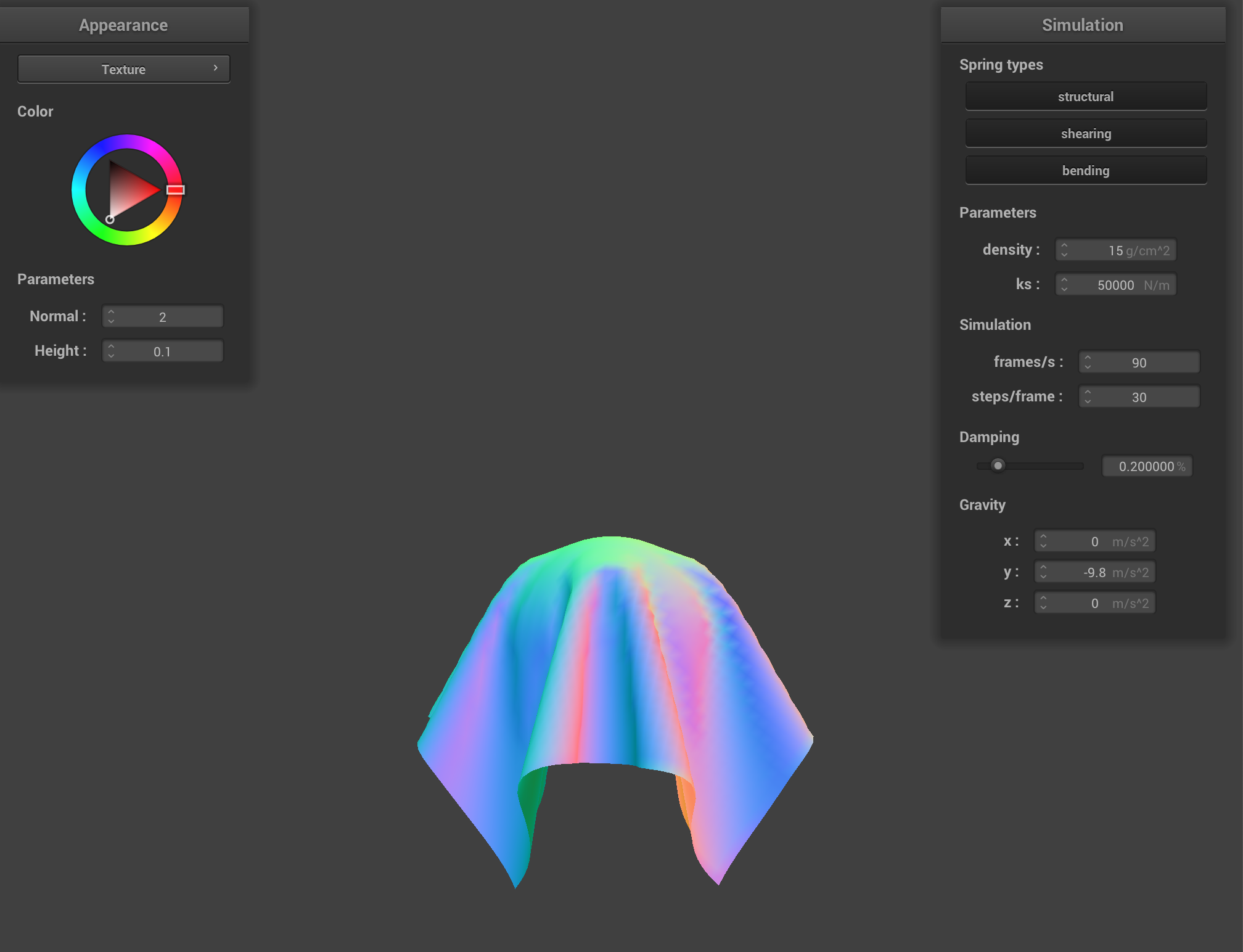Toggle the shearing spring type
Image resolution: width=1243 pixels, height=952 pixels.
(1086, 133)
